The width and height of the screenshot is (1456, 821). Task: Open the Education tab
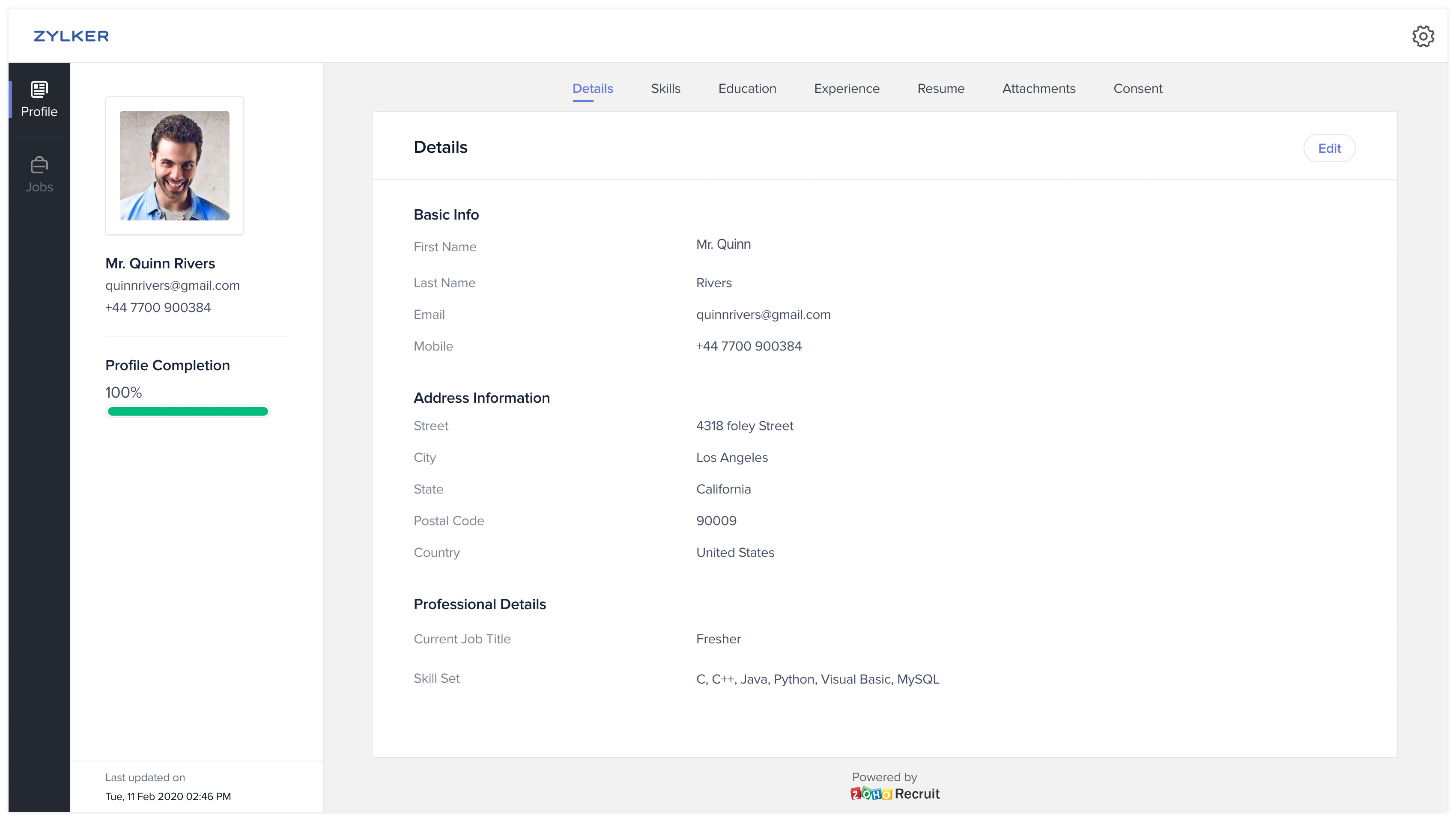(x=747, y=89)
